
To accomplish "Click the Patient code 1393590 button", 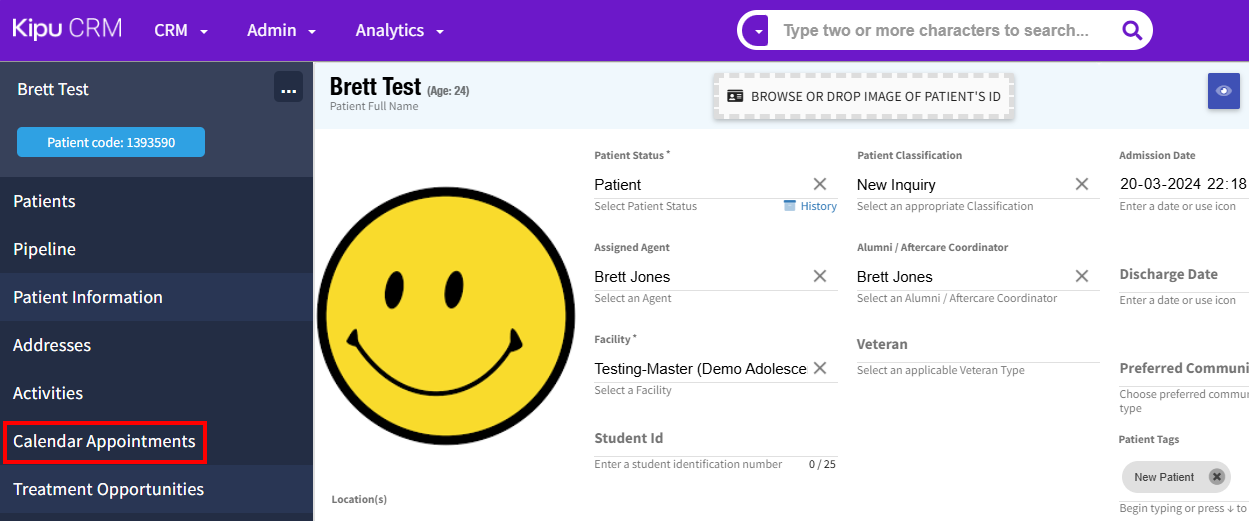I will point(111,142).
